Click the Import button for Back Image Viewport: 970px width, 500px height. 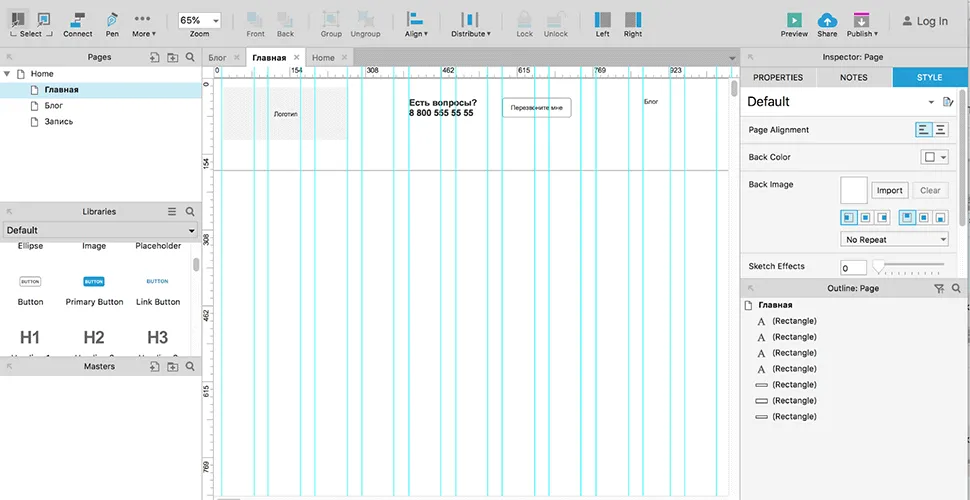coord(889,190)
